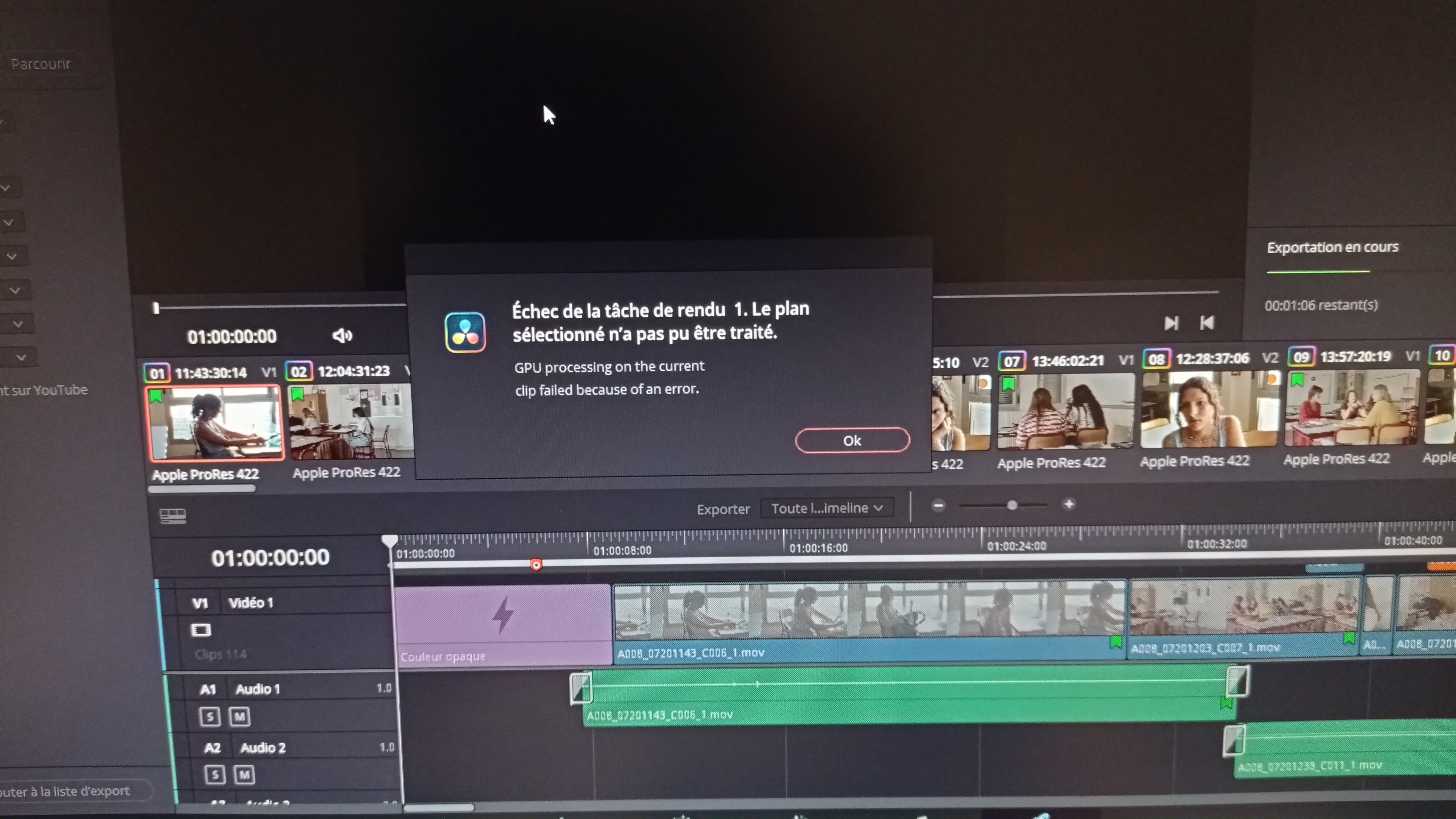Mute the Audio 1 track
Screen dimensions: 1456x819
(x=239, y=717)
